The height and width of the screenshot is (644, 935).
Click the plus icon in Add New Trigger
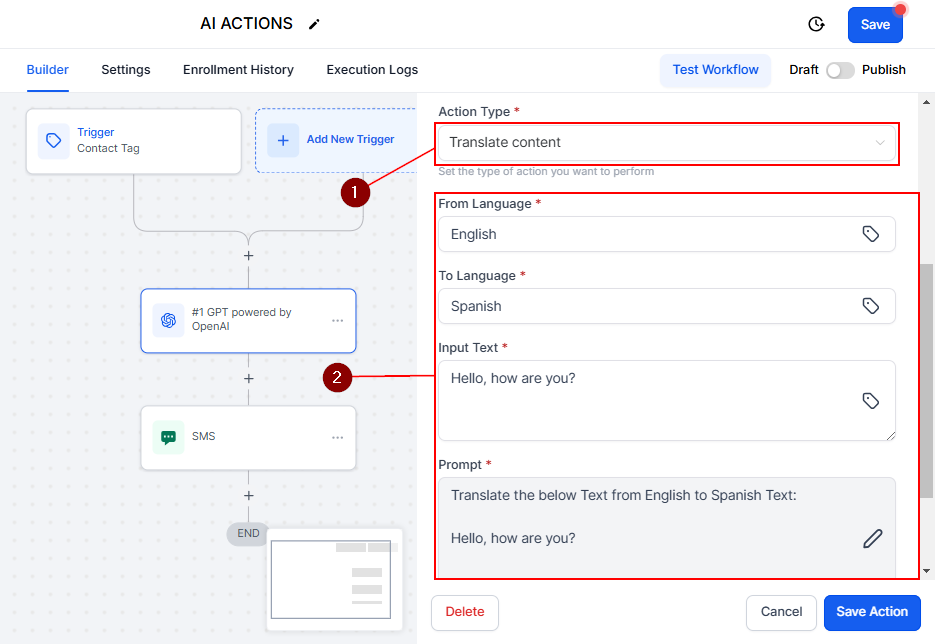click(x=283, y=141)
